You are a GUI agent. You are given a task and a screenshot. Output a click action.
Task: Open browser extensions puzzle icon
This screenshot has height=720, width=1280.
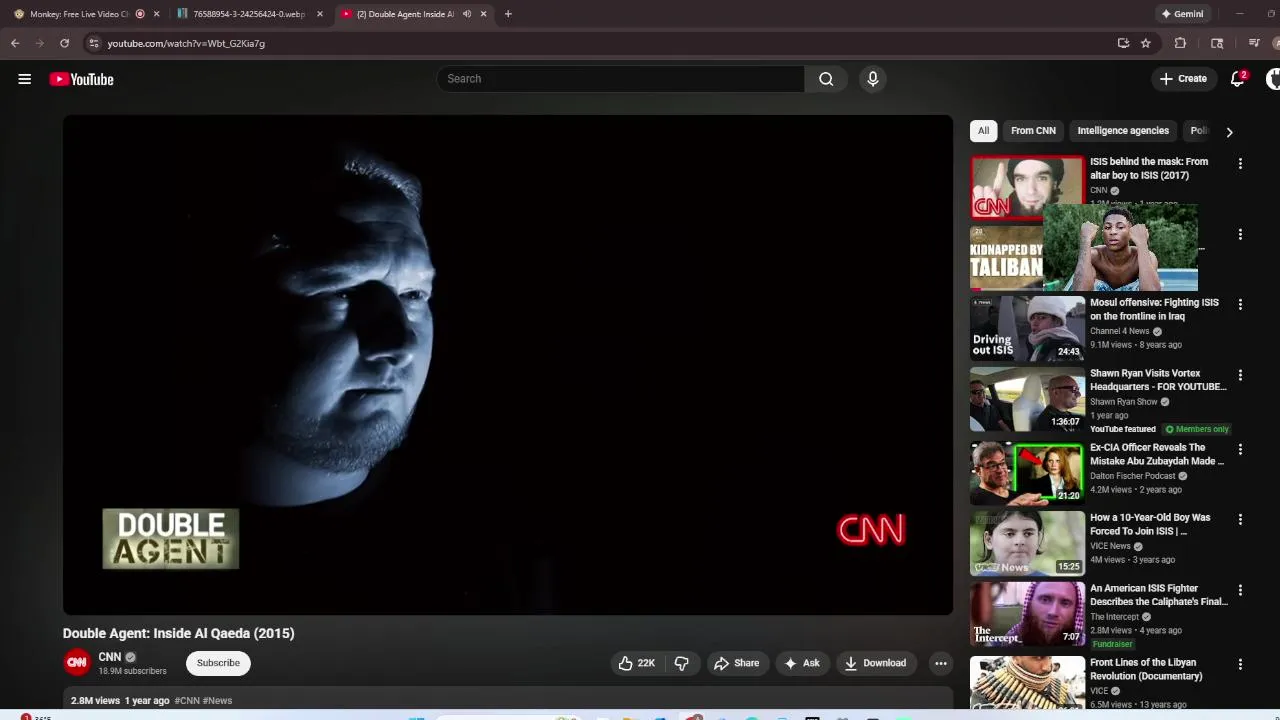(1180, 43)
